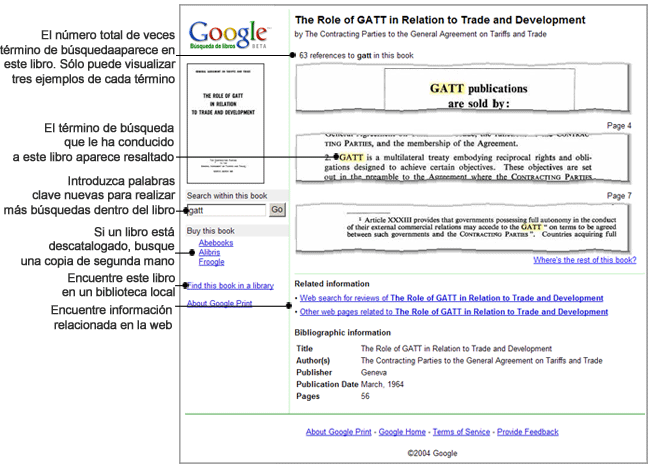Viewport: 650px width, 467px height.
Task: Click the Publisher value Geneva
Action: [374, 373]
